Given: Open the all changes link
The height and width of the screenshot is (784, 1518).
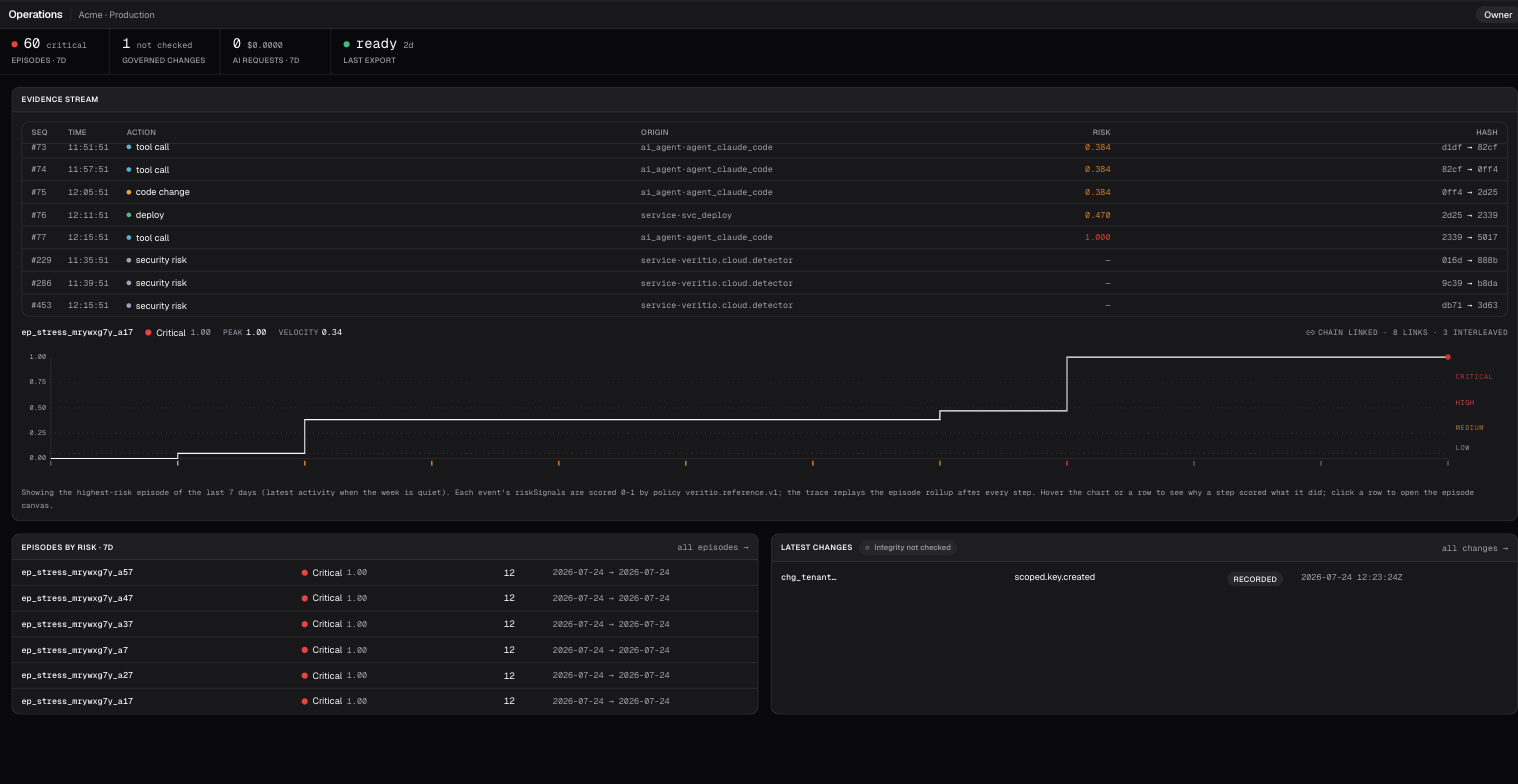Looking at the screenshot, I should (x=1474, y=548).
